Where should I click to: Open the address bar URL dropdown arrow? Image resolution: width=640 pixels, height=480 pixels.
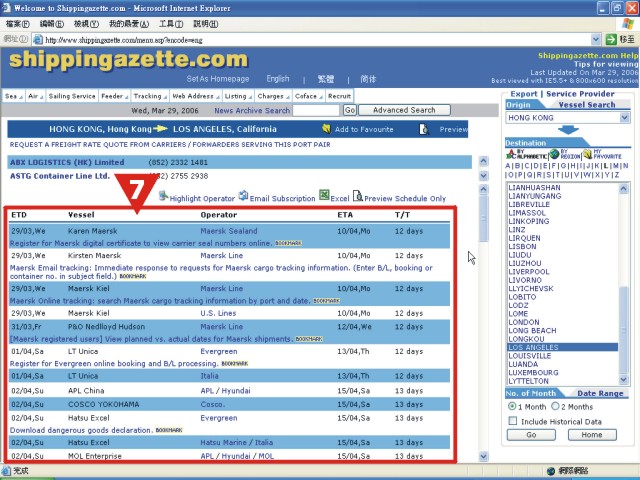click(x=596, y=40)
